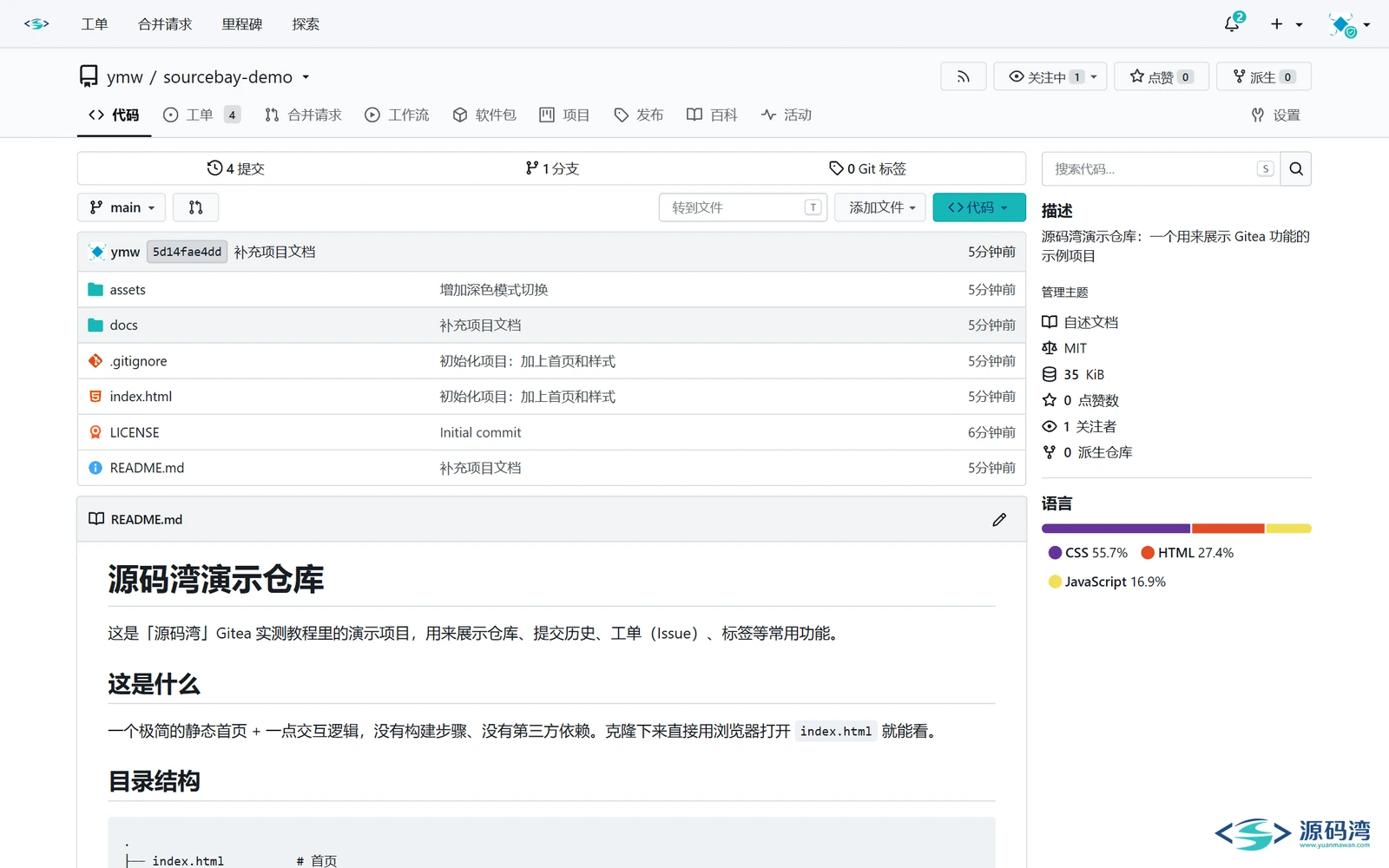The image size is (1389, 868).
Task: Click the search magnifier button
Action: click(1296, 169)
